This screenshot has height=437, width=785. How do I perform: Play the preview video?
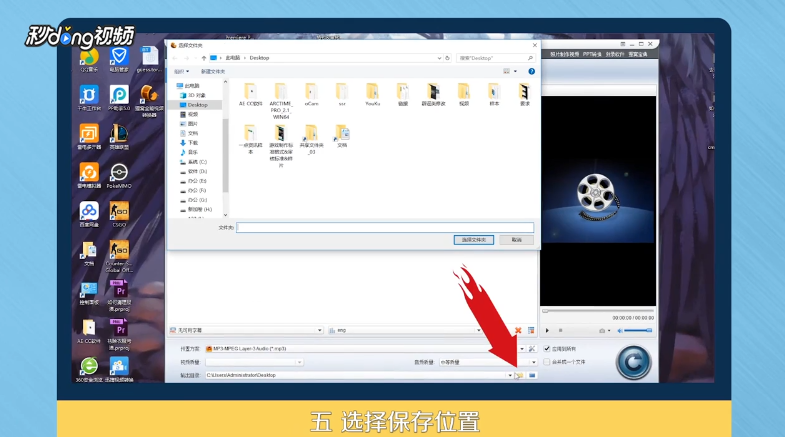coord(547,330)
